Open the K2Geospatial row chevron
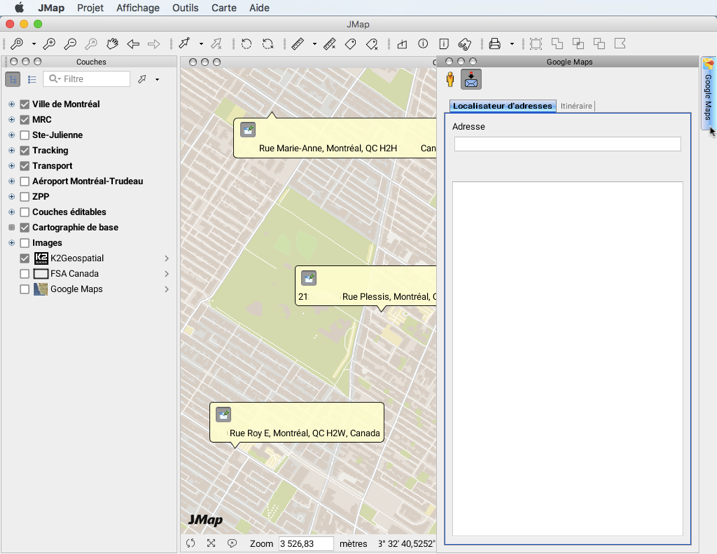 click(167, 258)
